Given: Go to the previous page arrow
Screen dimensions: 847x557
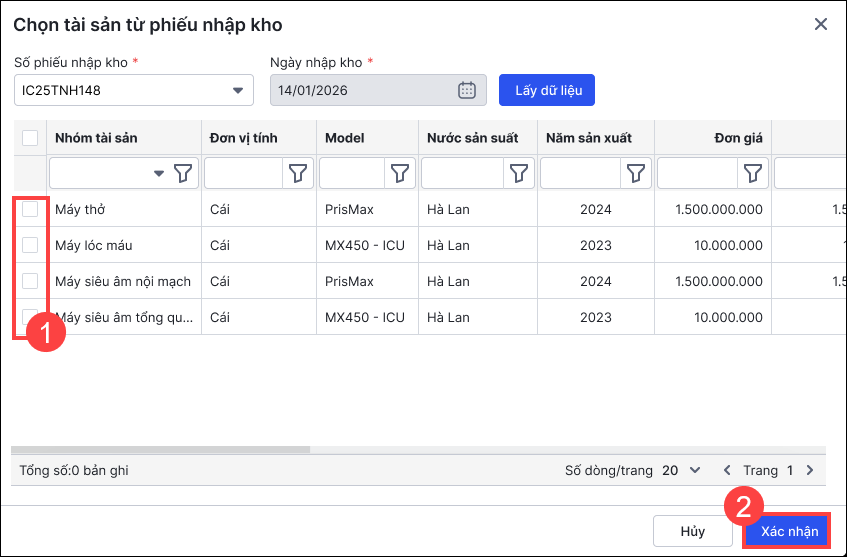Looking at the screenshot, I should 727,470.
